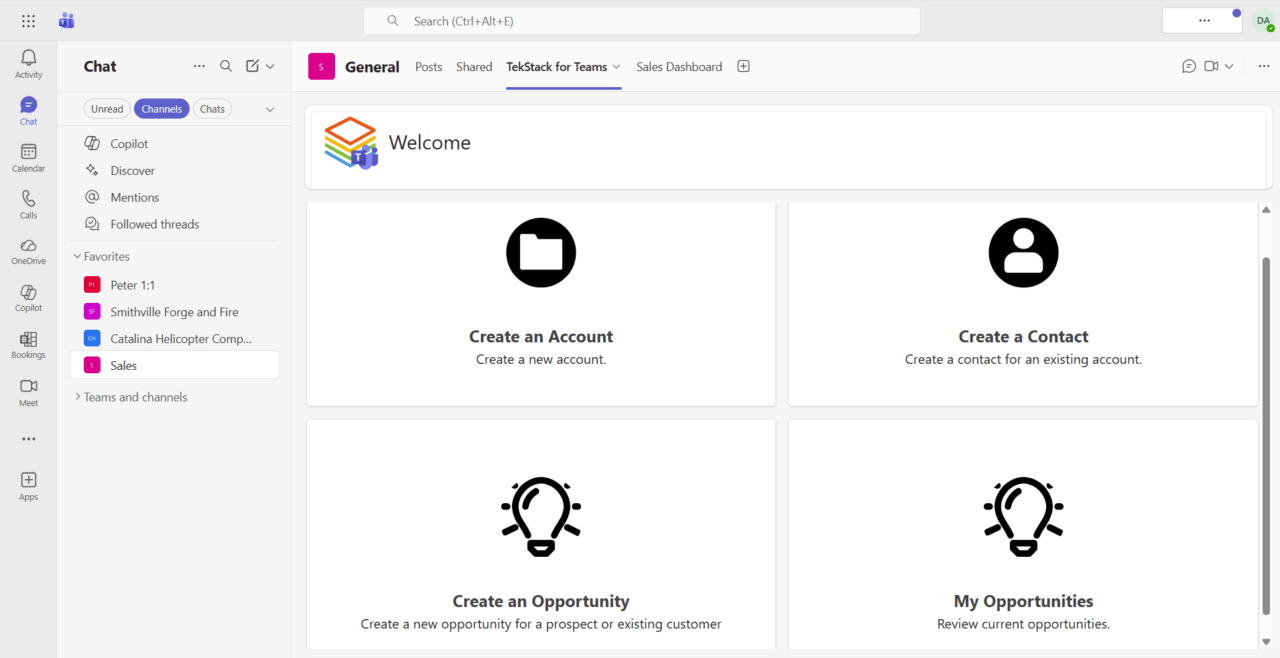Open the Apps store button
Viewport: 1280px width, 658px height.
[28, 486]
